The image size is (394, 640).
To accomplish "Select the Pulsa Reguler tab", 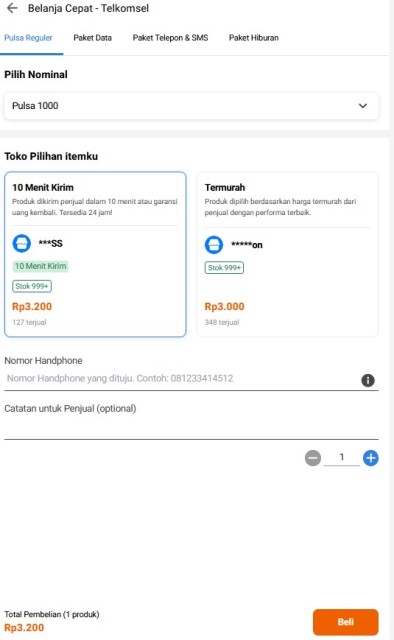I will 28,38.
